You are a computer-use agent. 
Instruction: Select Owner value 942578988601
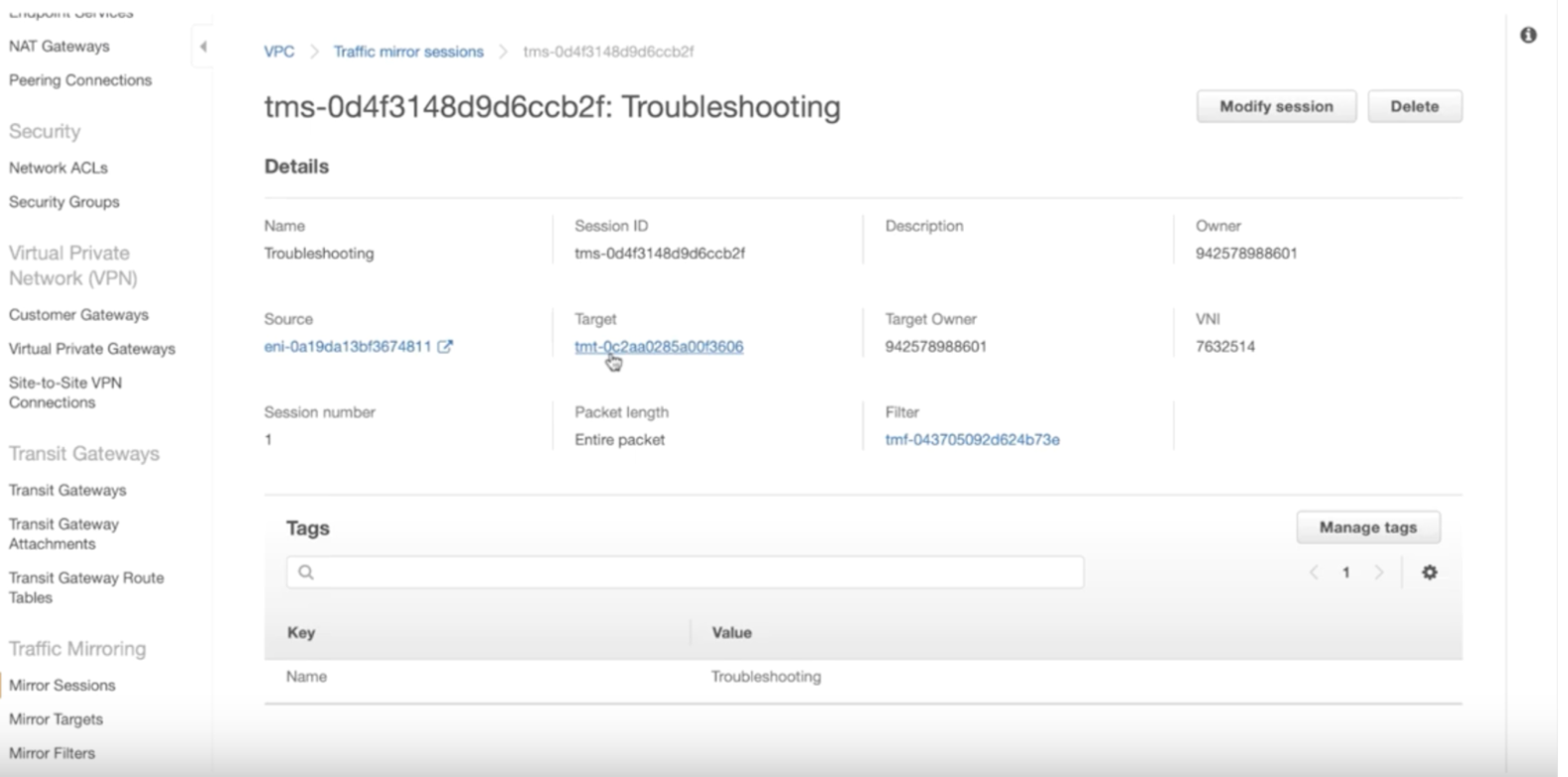pos(1246,253)
